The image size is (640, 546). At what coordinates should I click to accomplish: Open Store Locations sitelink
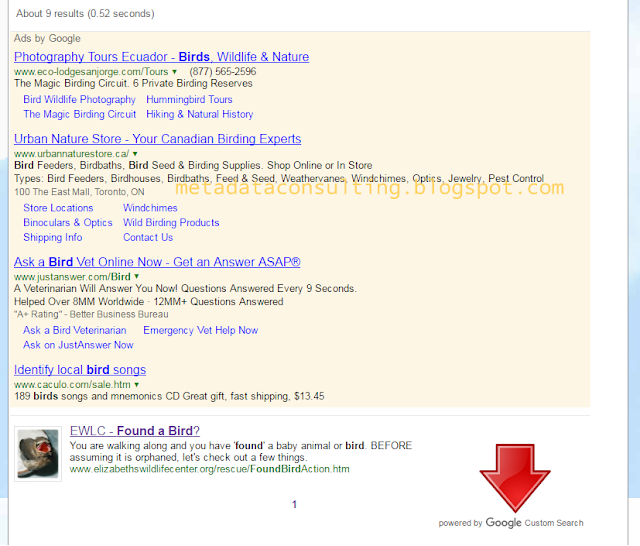coord(58,208)
